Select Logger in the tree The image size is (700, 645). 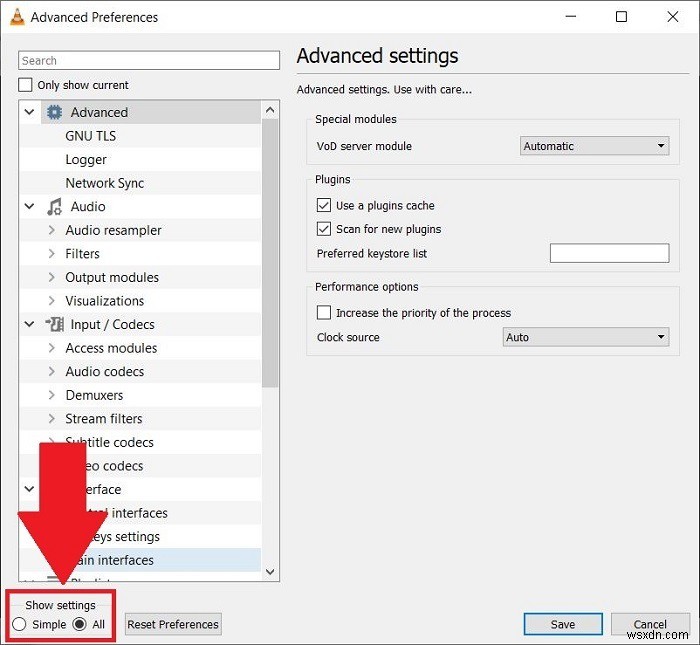click(86, 160)
